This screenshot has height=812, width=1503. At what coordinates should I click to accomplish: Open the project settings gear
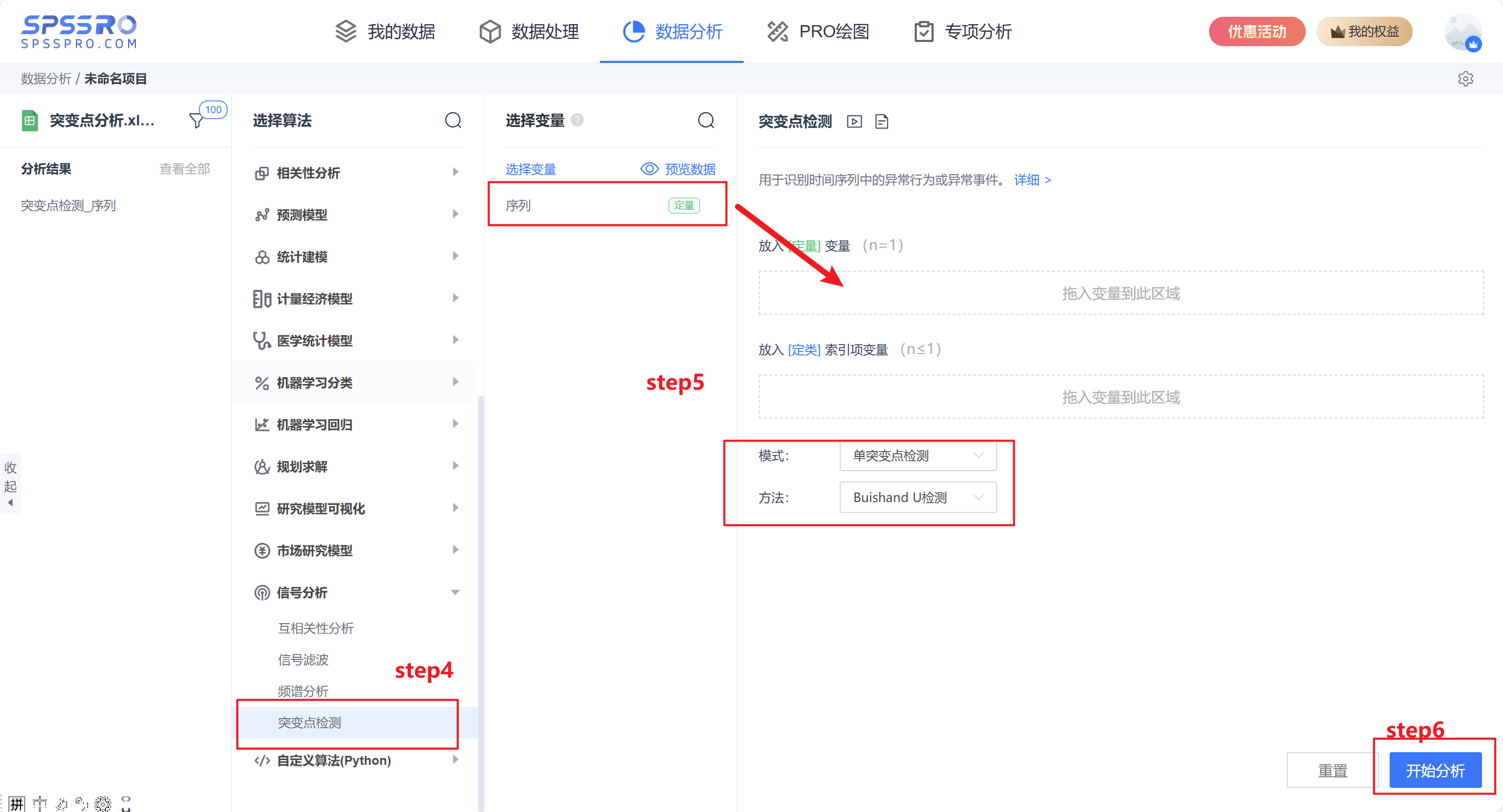pos(1465,79)
